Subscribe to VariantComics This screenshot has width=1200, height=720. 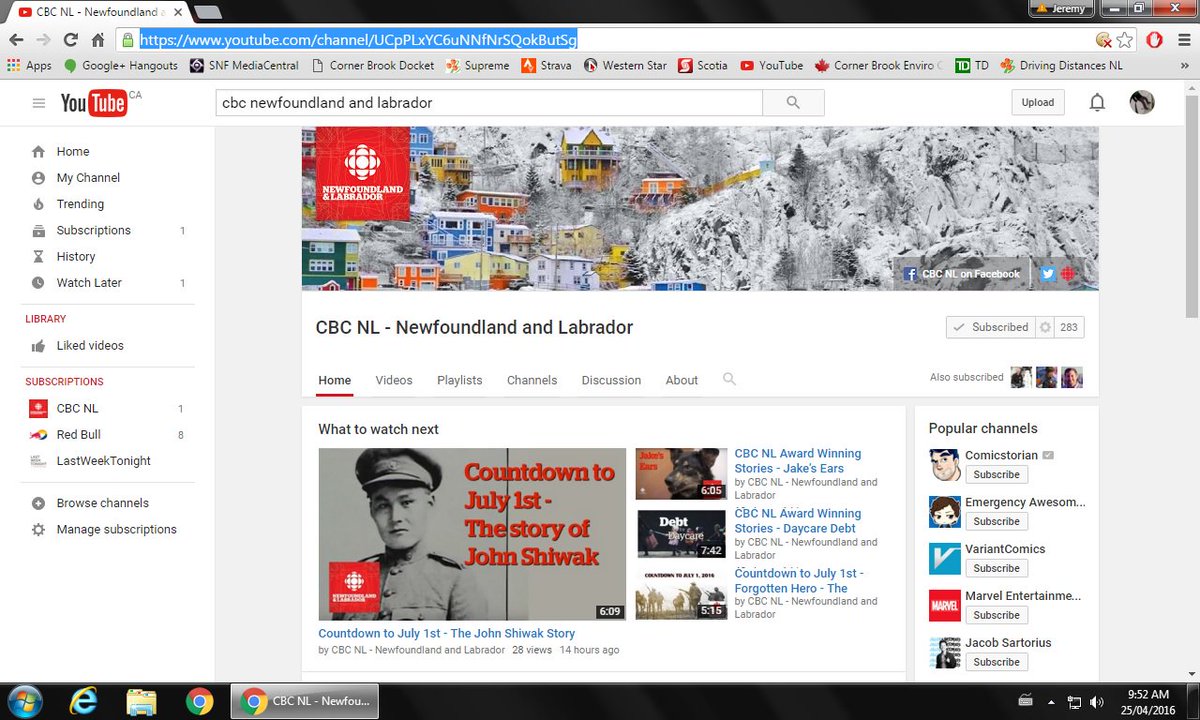(996, 568)
